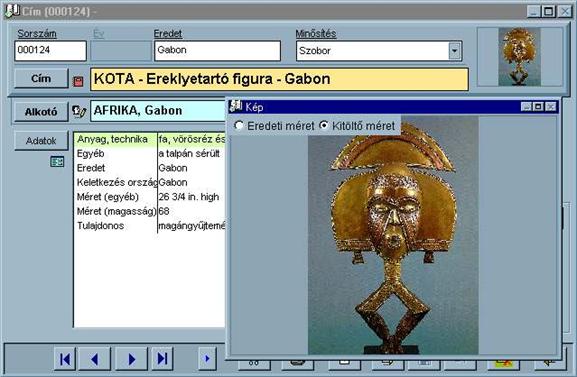Viewport: 577px width, 377px height.
Task: Select the Méret (magasság) row
Action: [x=149, y=211]
